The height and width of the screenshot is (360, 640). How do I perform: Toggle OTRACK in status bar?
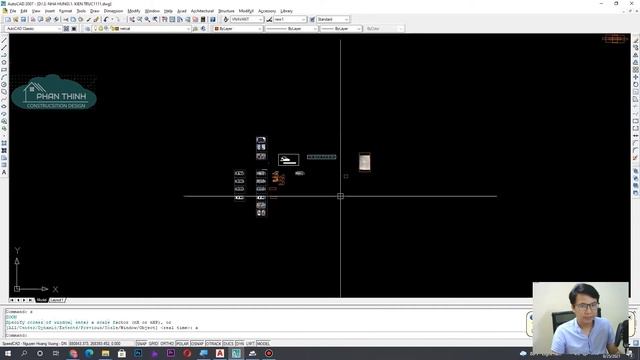(213, 344)
